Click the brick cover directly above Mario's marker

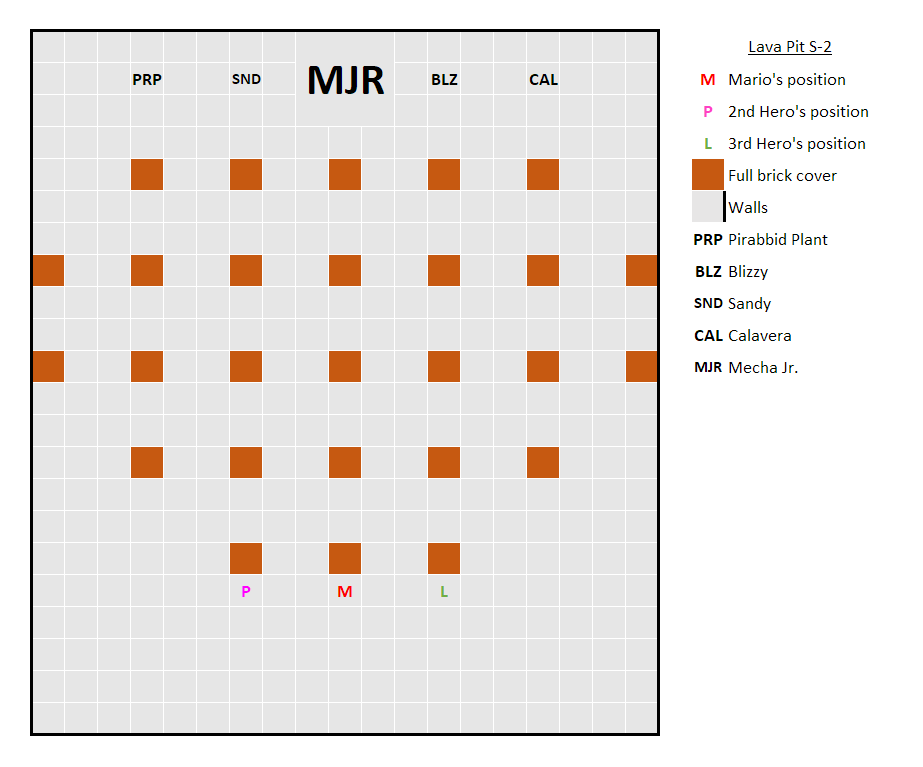click(345, 558)
